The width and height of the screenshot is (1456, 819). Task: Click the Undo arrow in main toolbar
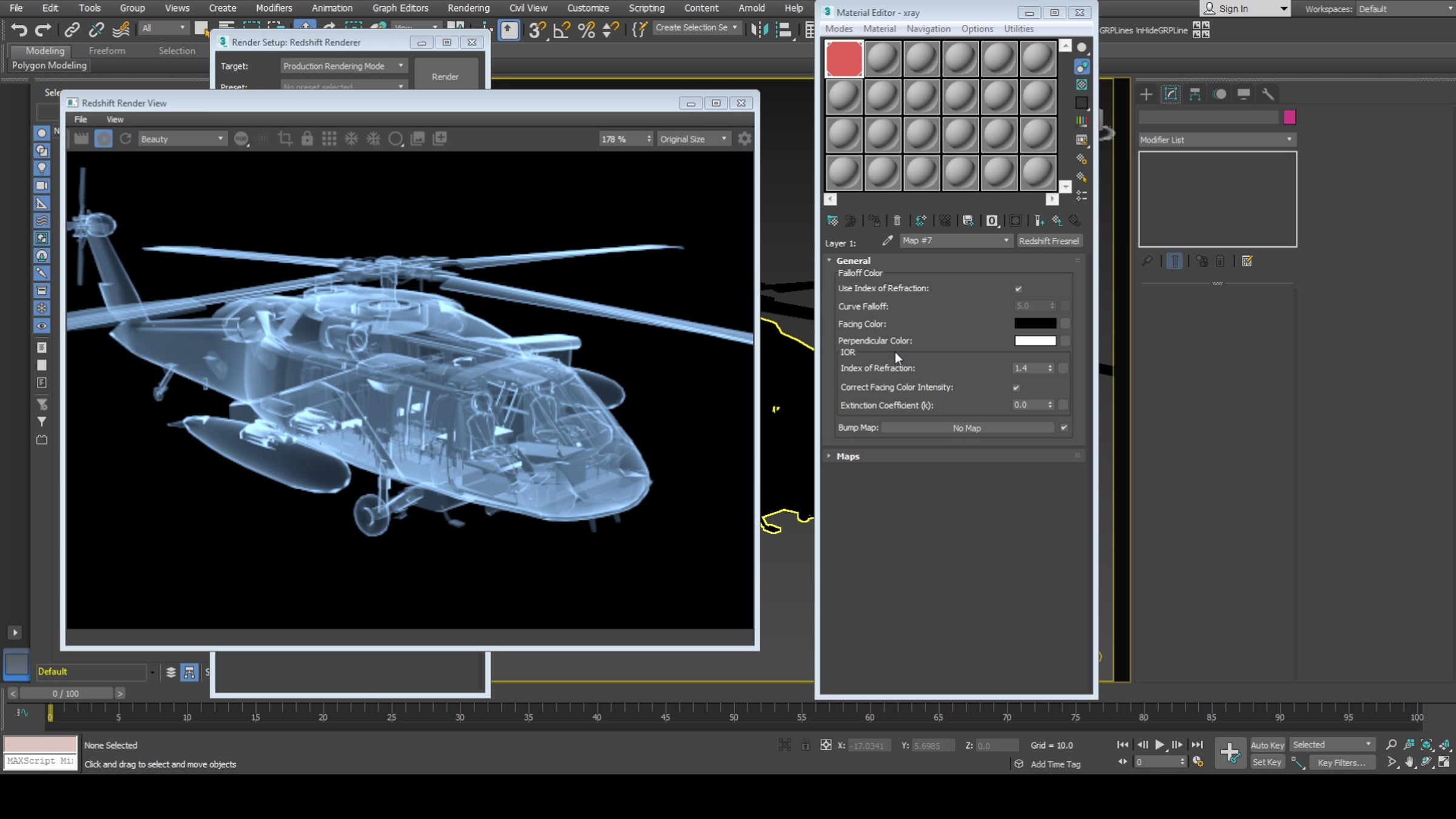coord(19,29)
